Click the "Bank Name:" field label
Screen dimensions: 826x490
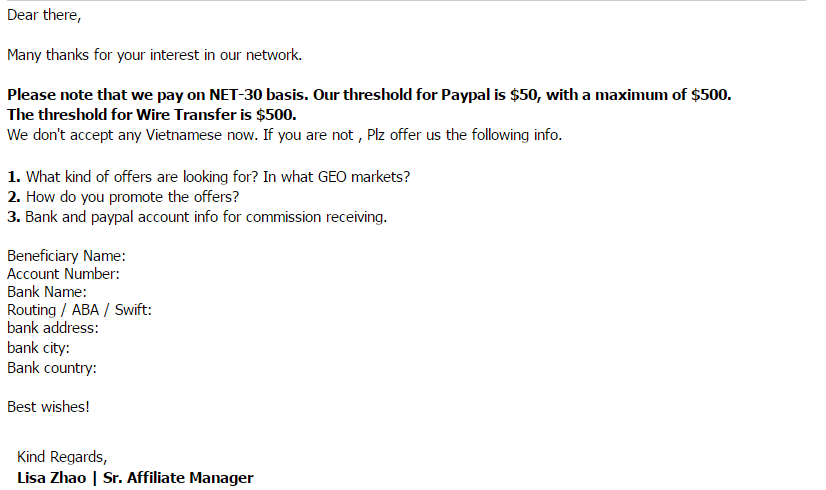point(47,292)
